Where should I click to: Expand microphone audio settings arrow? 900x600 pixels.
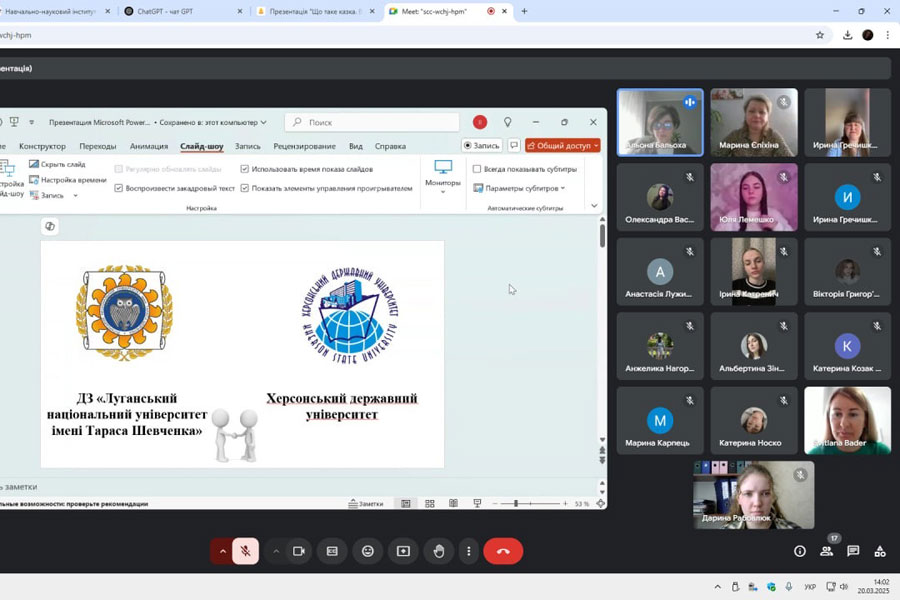[x=222, y=551]
